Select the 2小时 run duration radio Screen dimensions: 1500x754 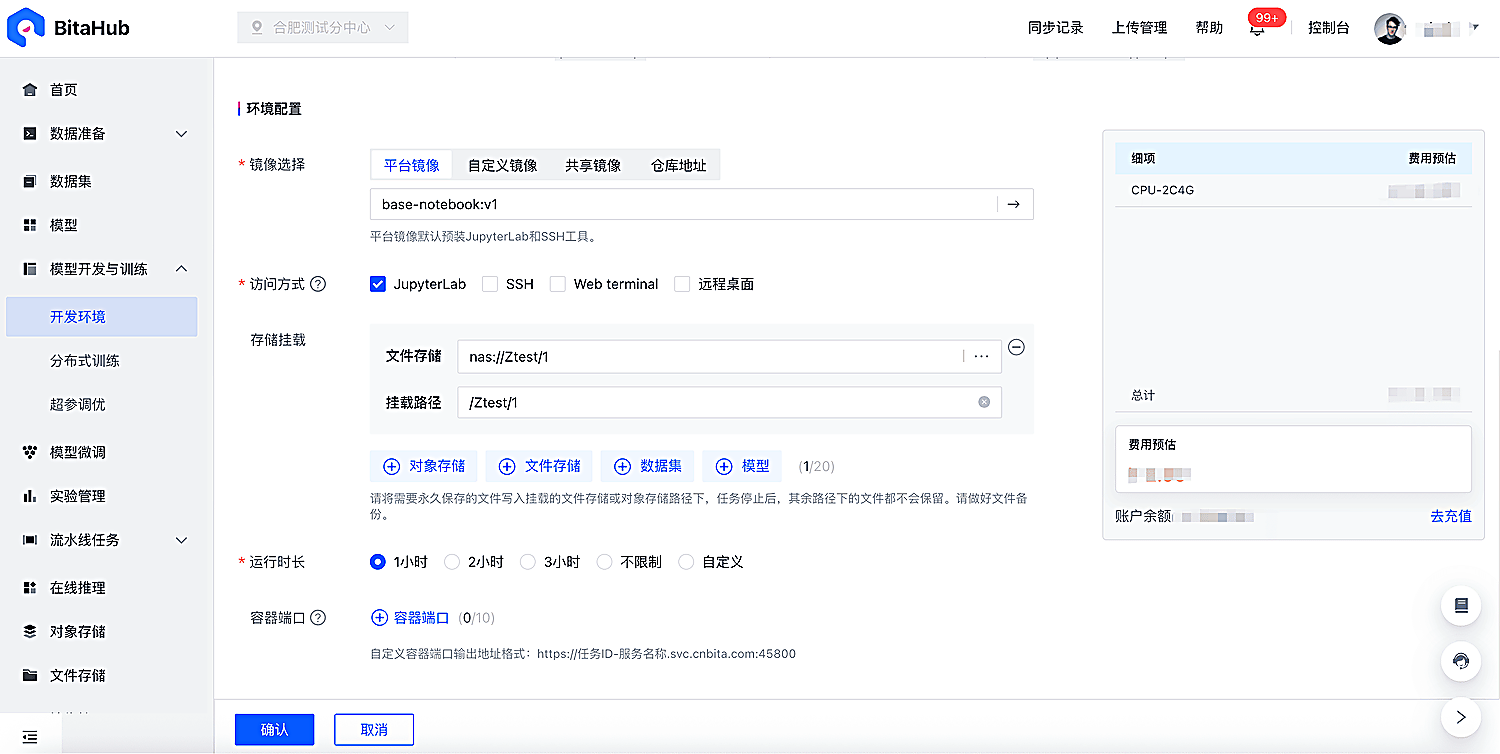point(452,562)
